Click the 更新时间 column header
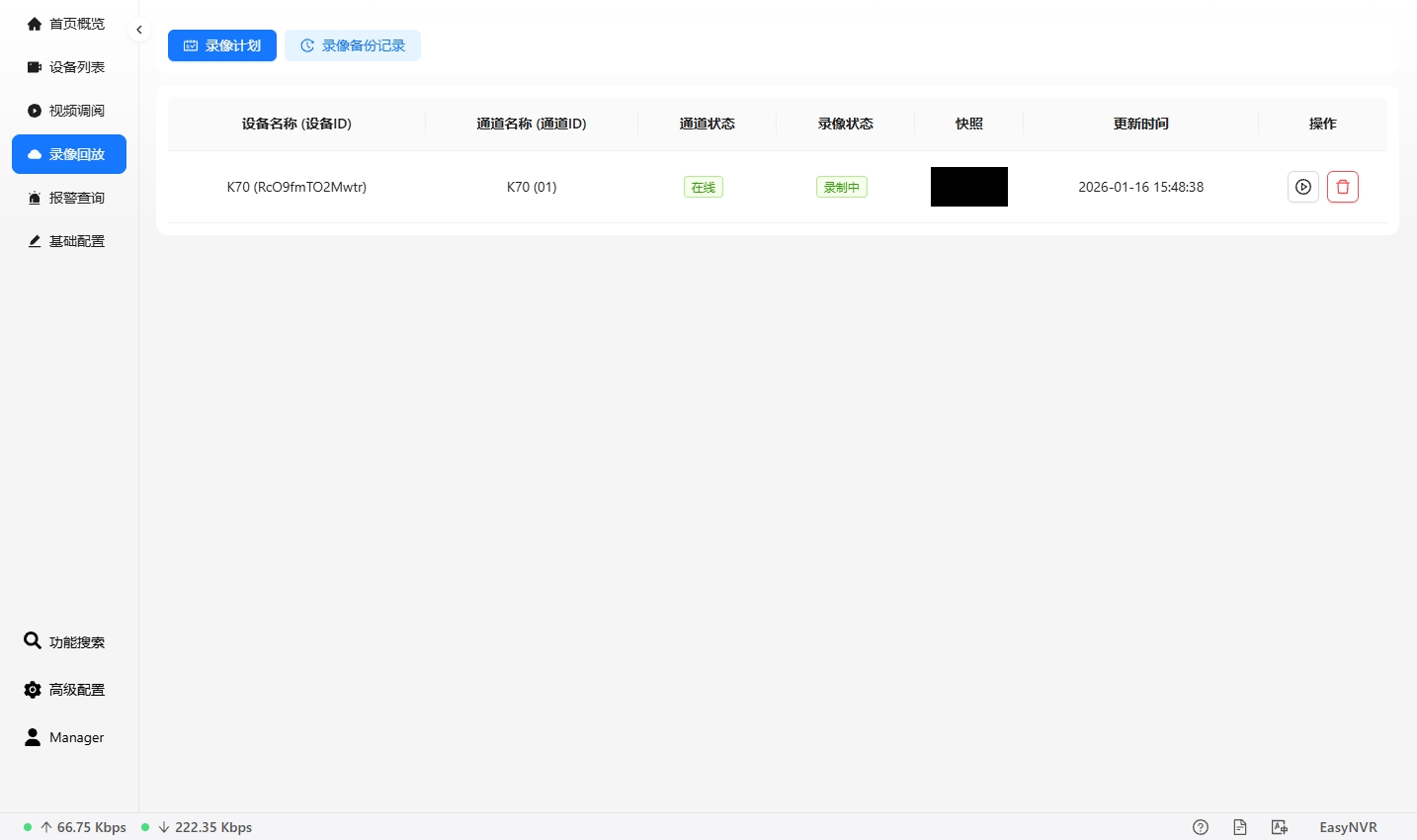Viewport: 1417px width, 840px height. [1141, 124]
